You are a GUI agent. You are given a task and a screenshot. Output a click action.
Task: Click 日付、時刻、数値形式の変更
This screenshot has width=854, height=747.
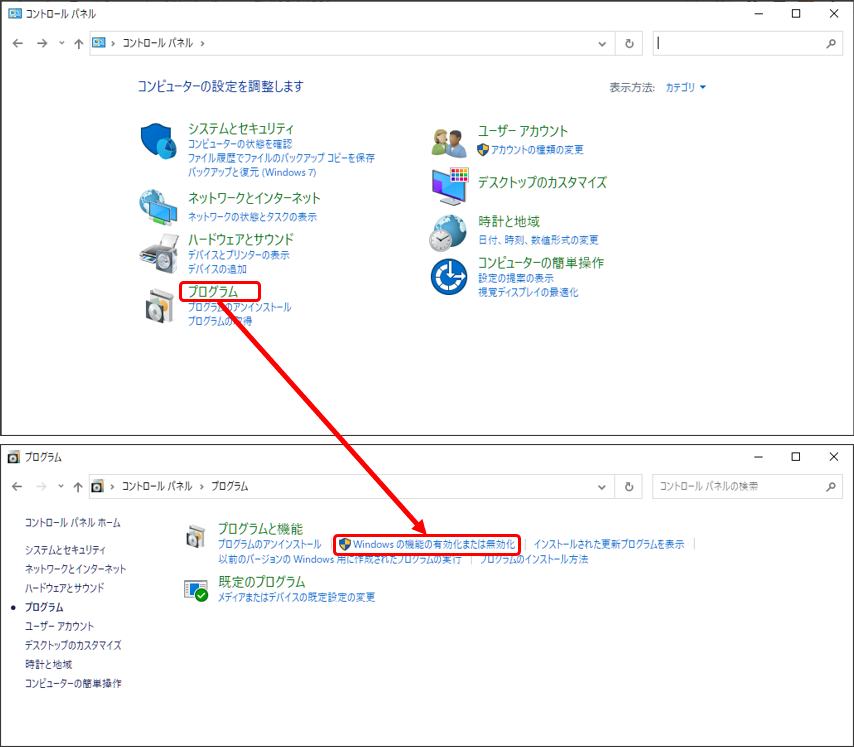point(538,240)
